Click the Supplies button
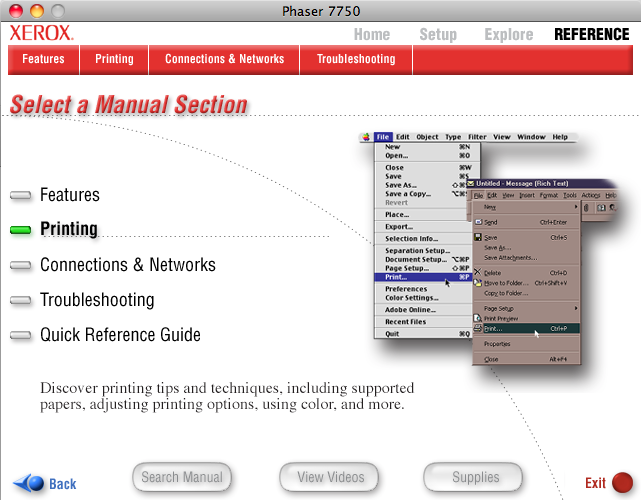This screenshot has height=500, width=641. pyautogui.click(x=473, y=477)
